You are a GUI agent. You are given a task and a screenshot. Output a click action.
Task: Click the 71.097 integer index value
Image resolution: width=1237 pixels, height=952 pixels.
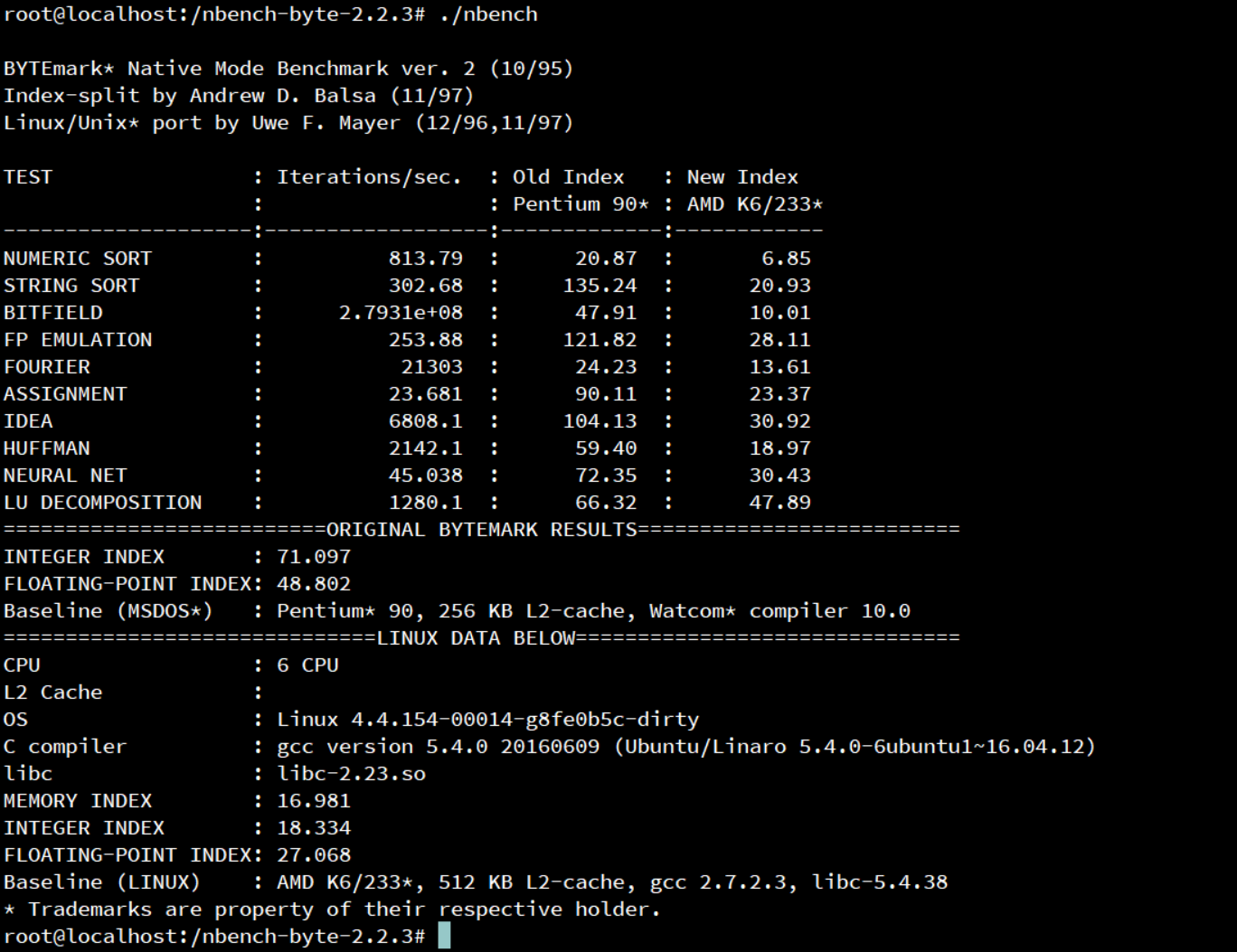[314, 557]
